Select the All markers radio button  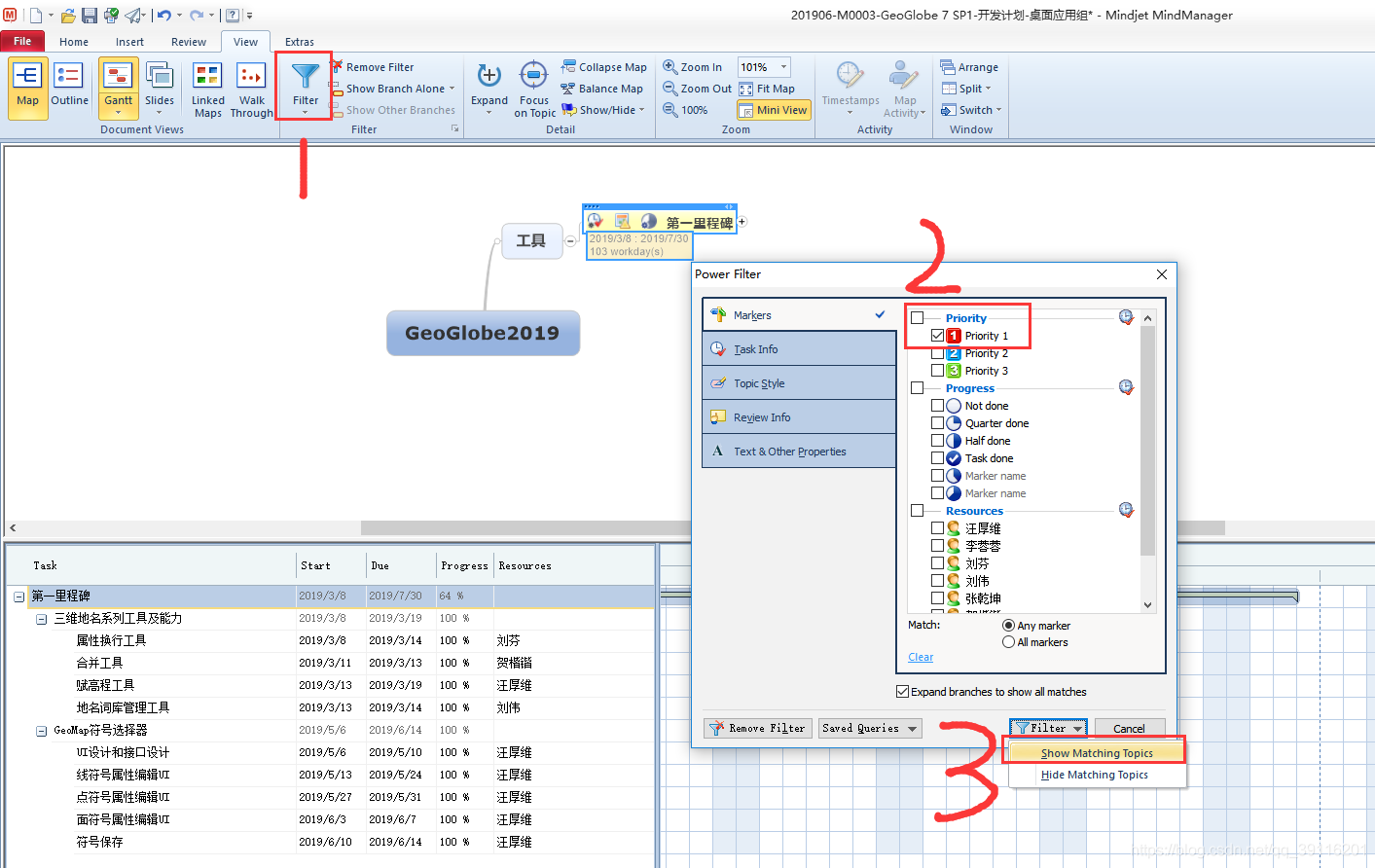coord(1008,641)
